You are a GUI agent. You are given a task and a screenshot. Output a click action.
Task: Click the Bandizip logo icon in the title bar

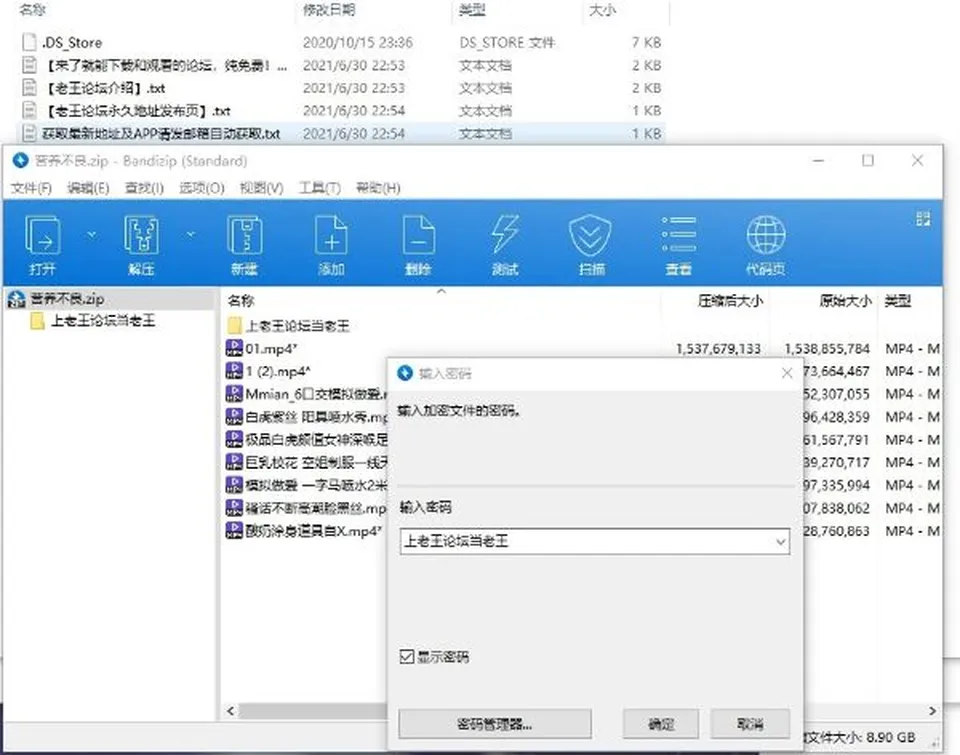point(20,160)
